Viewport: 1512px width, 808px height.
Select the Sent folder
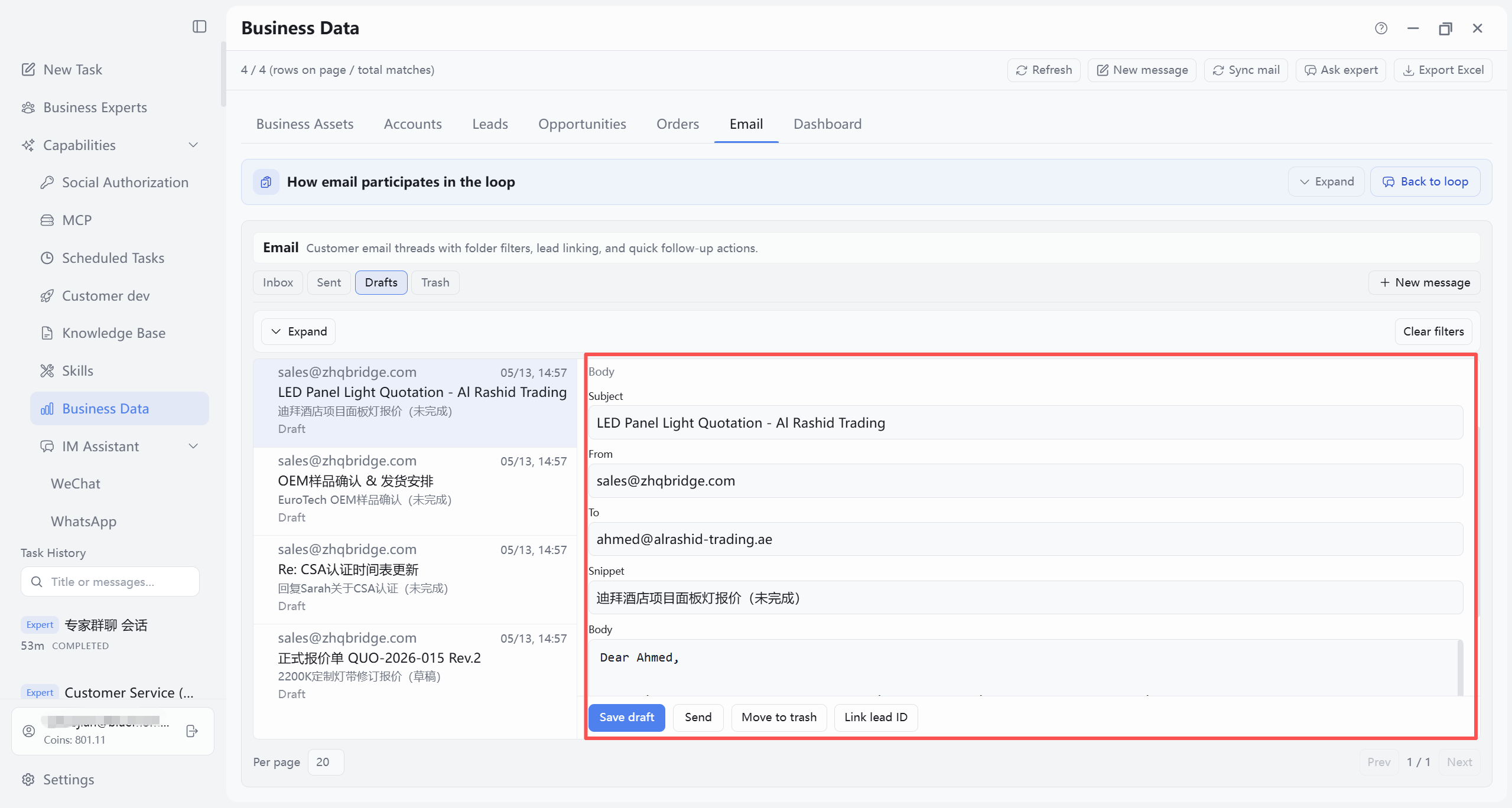click(329, 283)
